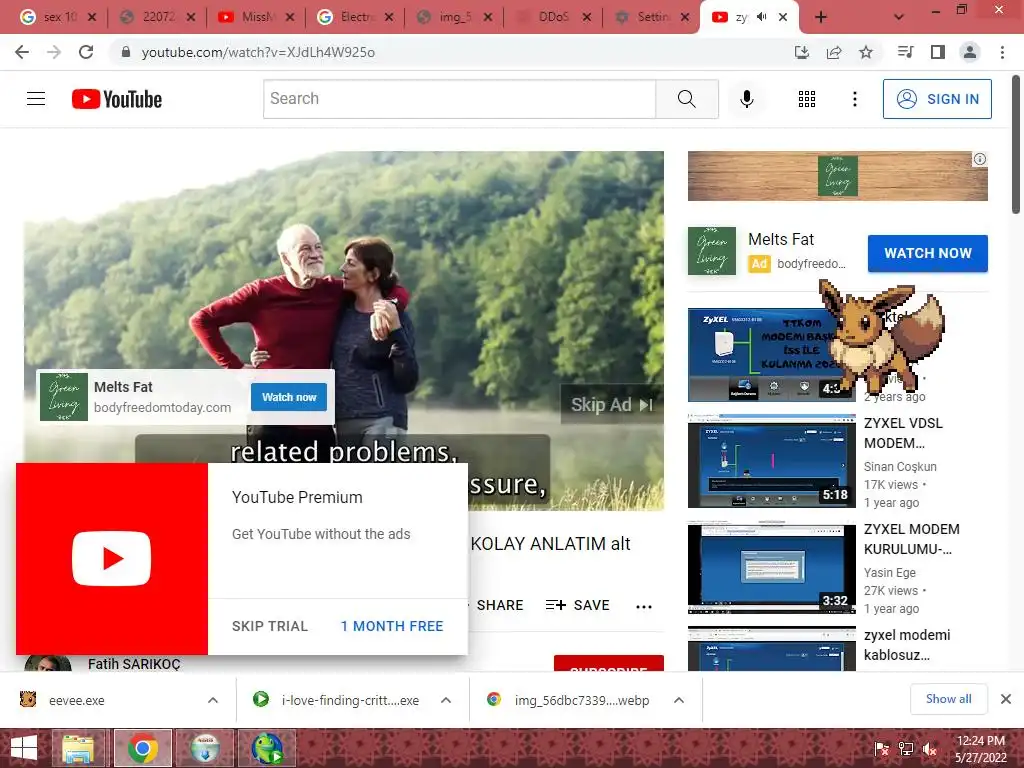Toggle Chrome side panel icon

pos(938,52)
